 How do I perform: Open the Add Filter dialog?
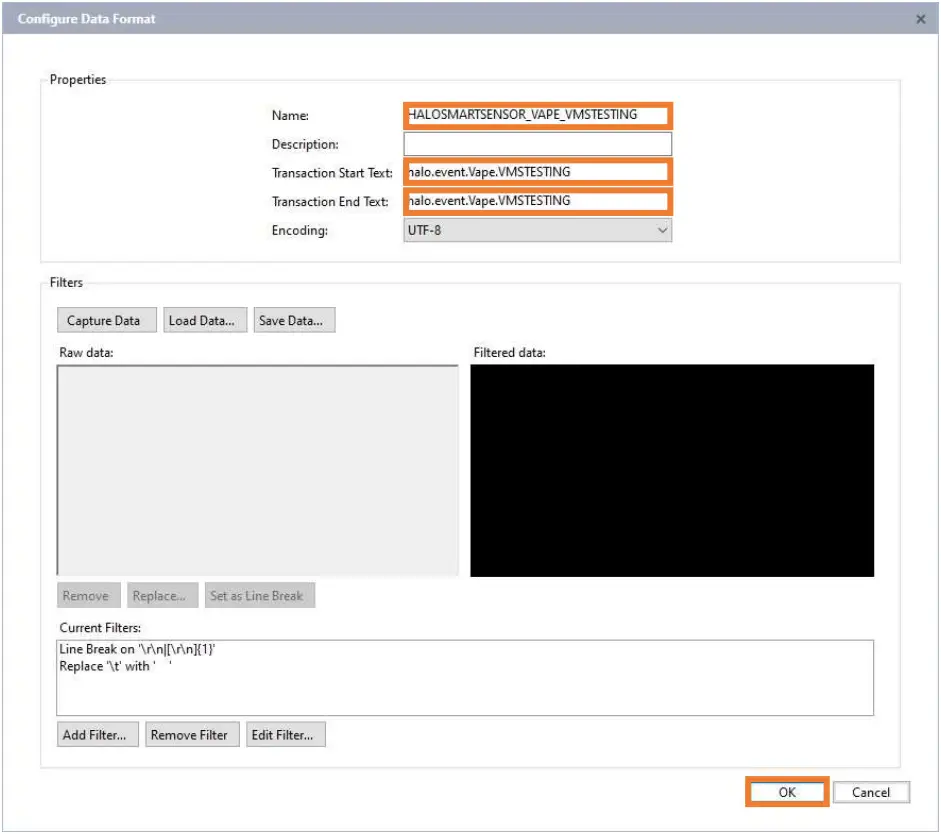pyautogui.click(x=96, y=735)
